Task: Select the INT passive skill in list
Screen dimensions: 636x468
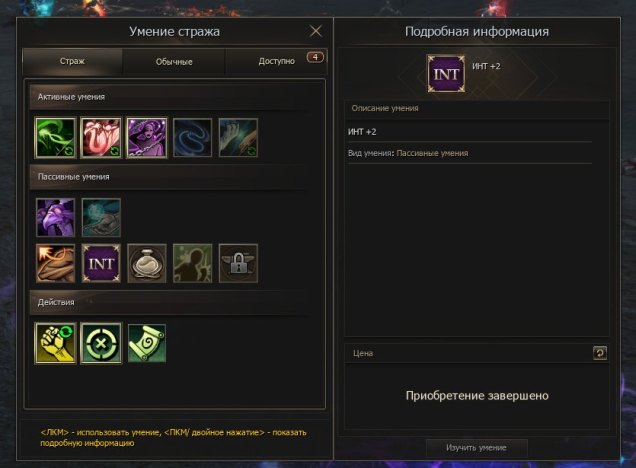Action: pyautogui.click(x=101, y=263)
